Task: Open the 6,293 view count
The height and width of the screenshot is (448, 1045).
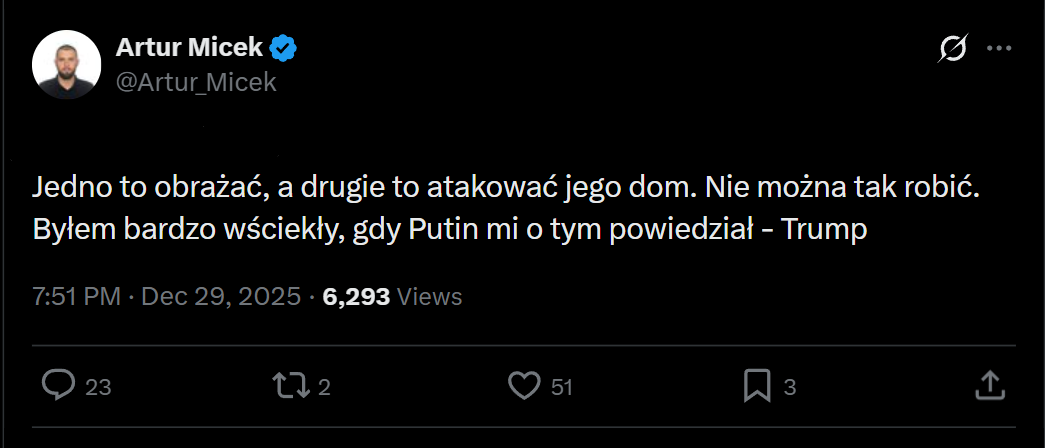Action: (x=356, y=297)
